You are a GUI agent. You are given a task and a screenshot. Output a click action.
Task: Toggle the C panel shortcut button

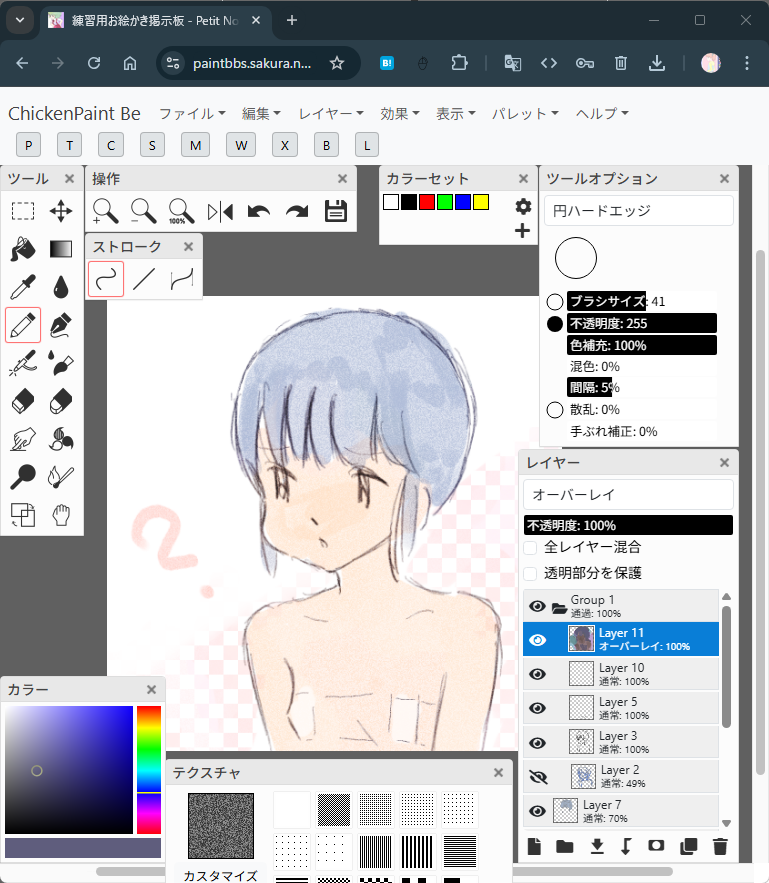point(111,145)
